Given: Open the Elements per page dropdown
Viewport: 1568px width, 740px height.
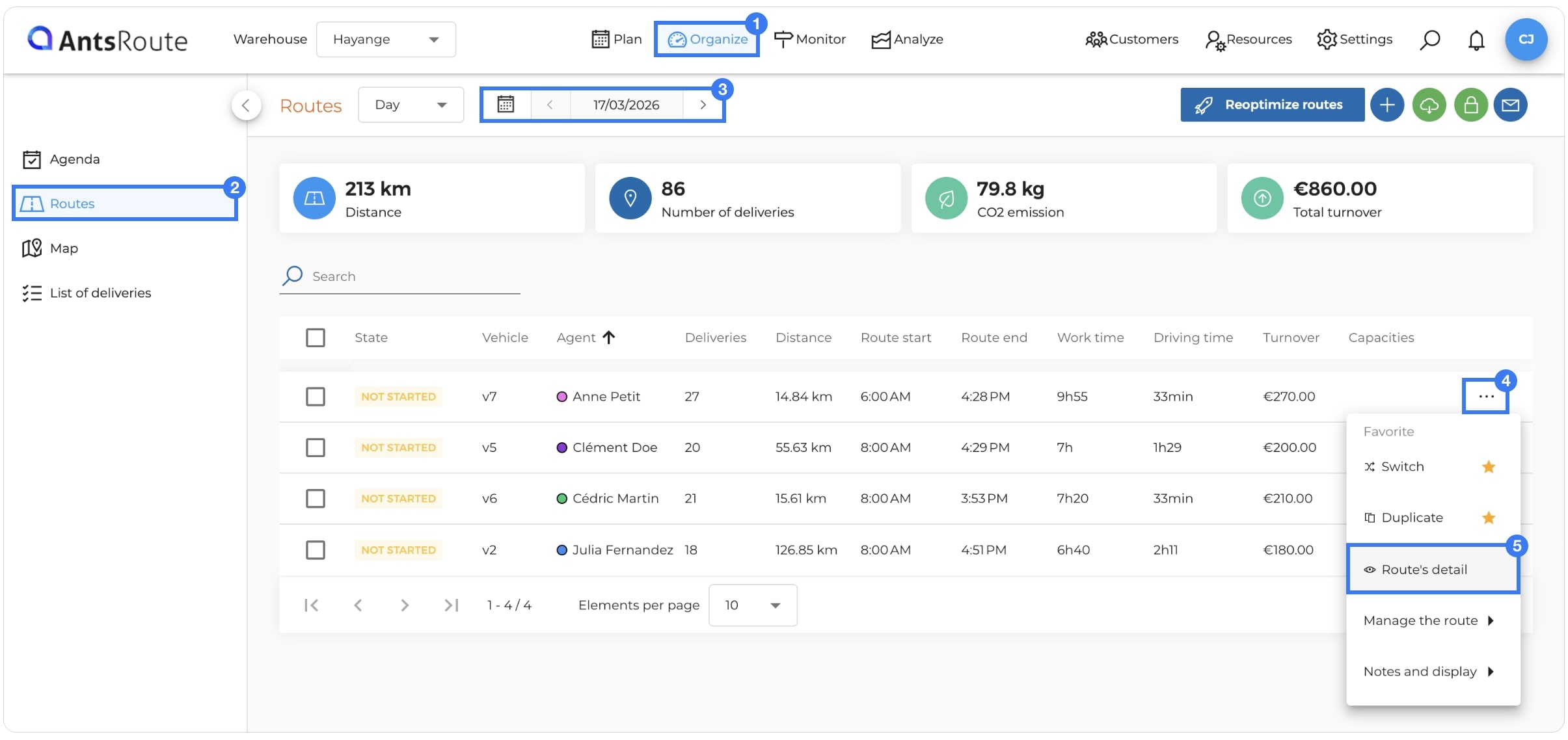Looking at the screenshot, I should (753, 605).
